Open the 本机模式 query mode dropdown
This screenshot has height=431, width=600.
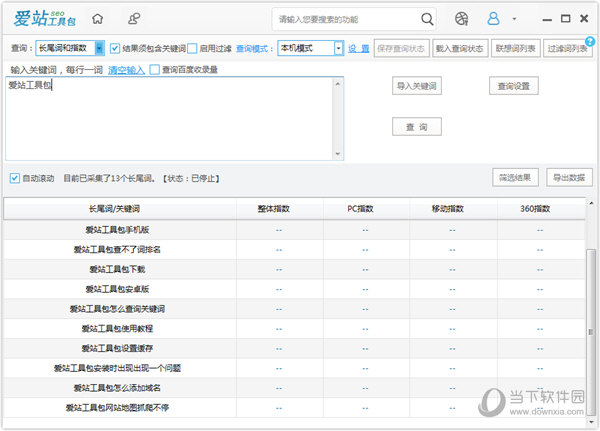click(310, 48)
